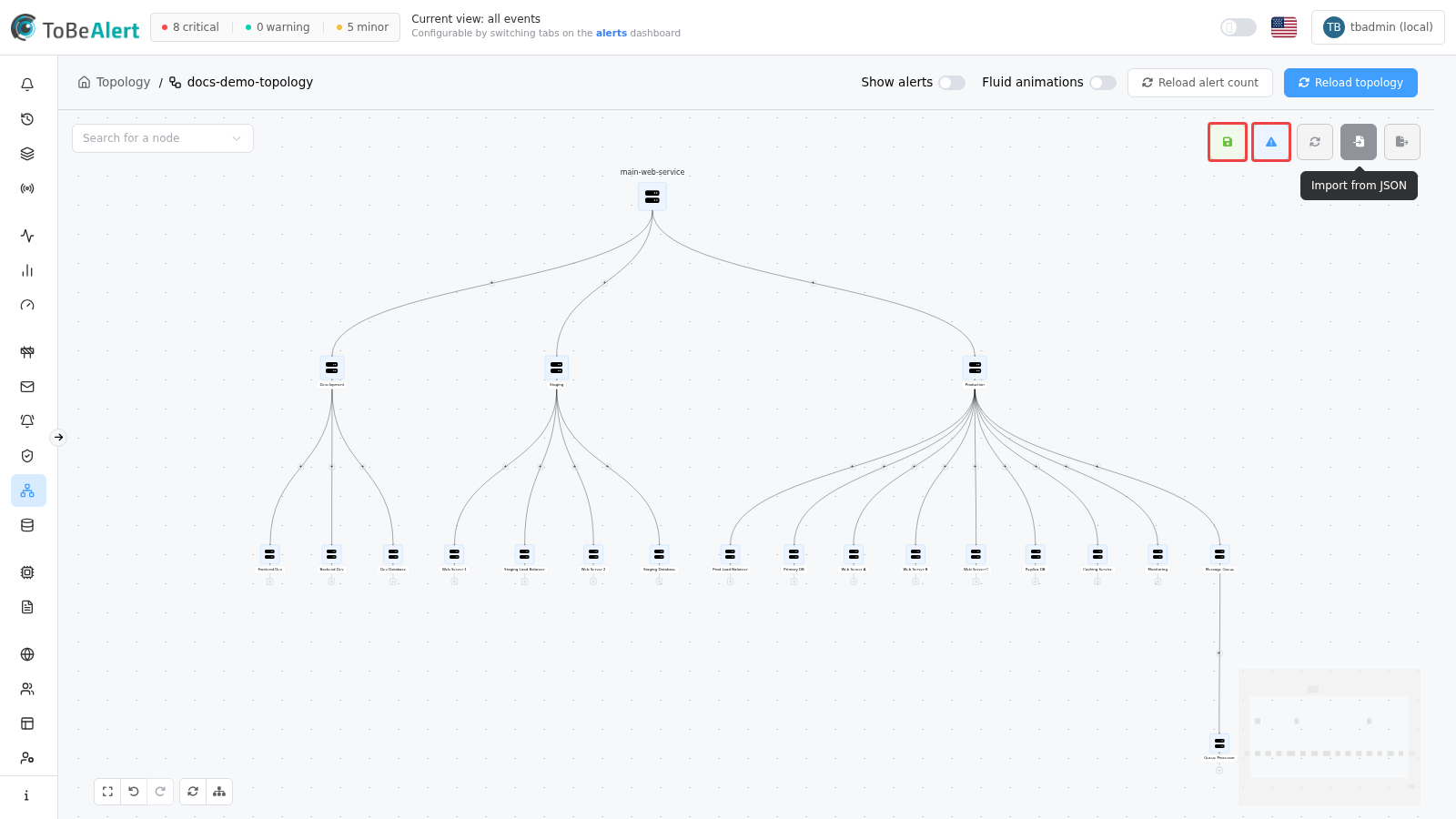Open the Search for a node dropdown
Screen dimensions: 1456x819
[x=163, y=138]
